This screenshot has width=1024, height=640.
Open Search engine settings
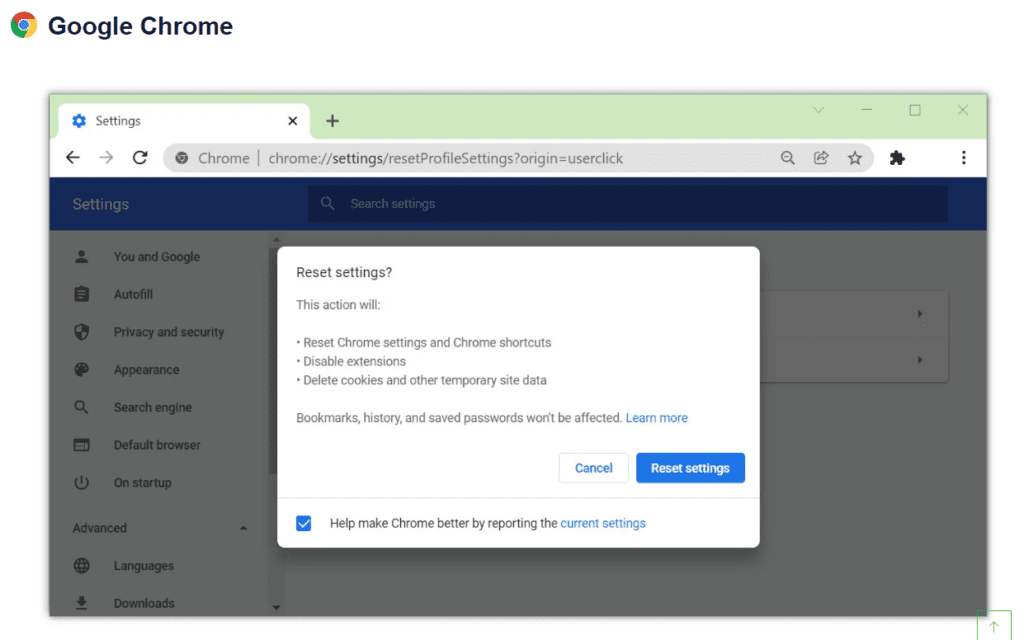click(x=153, y=408)
